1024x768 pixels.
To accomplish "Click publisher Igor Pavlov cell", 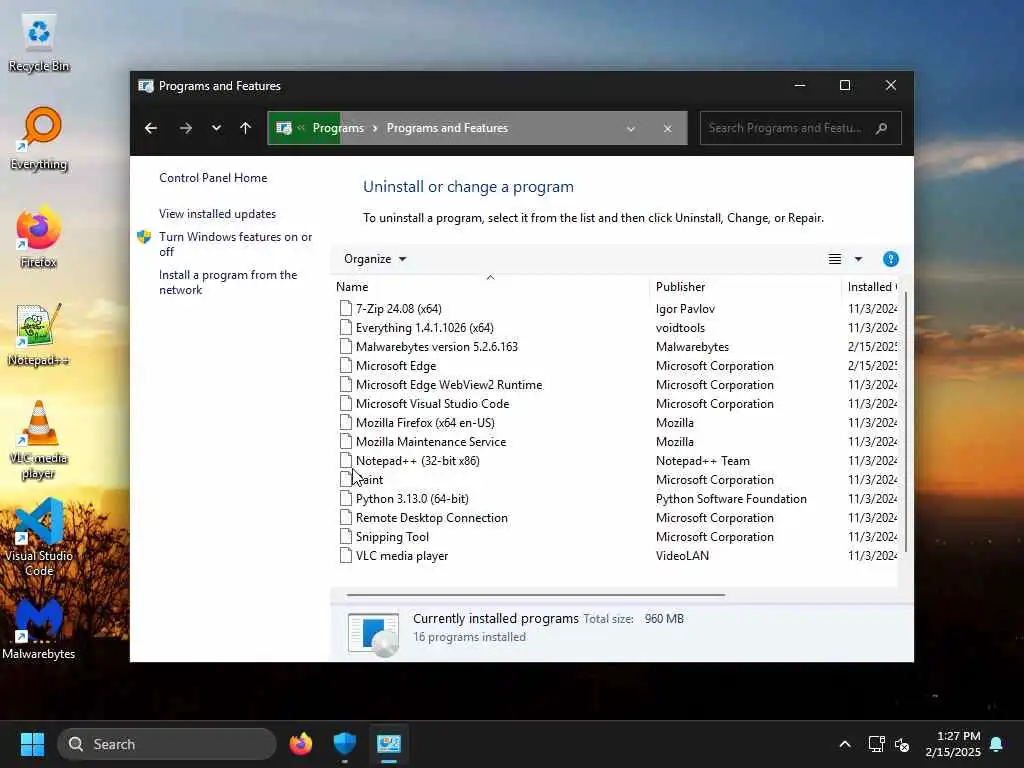I will click(x=685, y=309).
